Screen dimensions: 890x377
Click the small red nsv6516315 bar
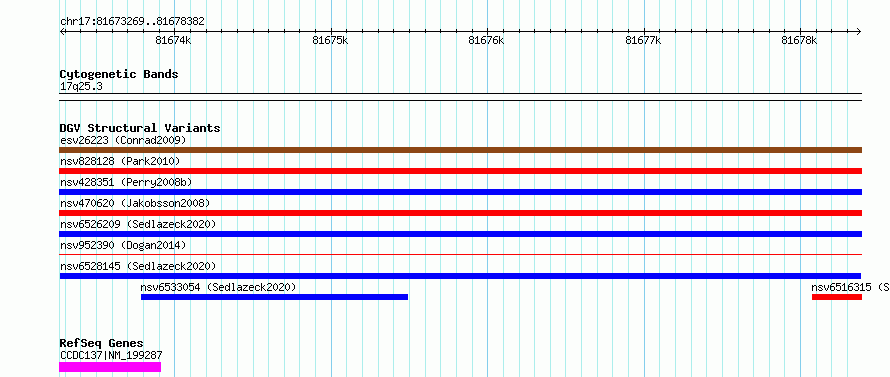click(837, 297)
